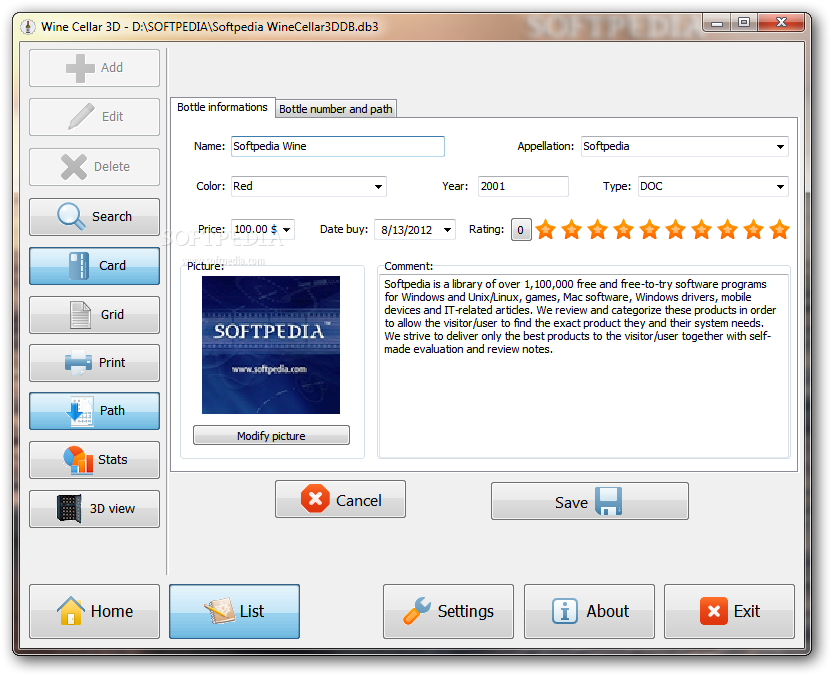Click the Add plus icon

point(80,68)
